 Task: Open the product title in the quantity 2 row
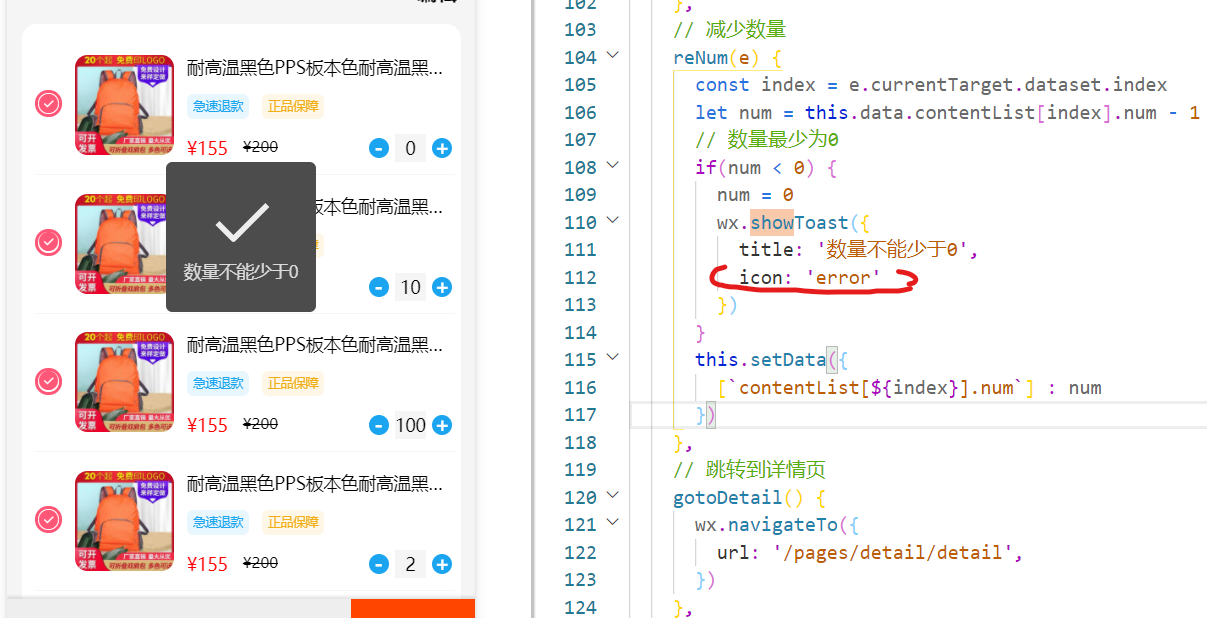click(x=315, y=484)
